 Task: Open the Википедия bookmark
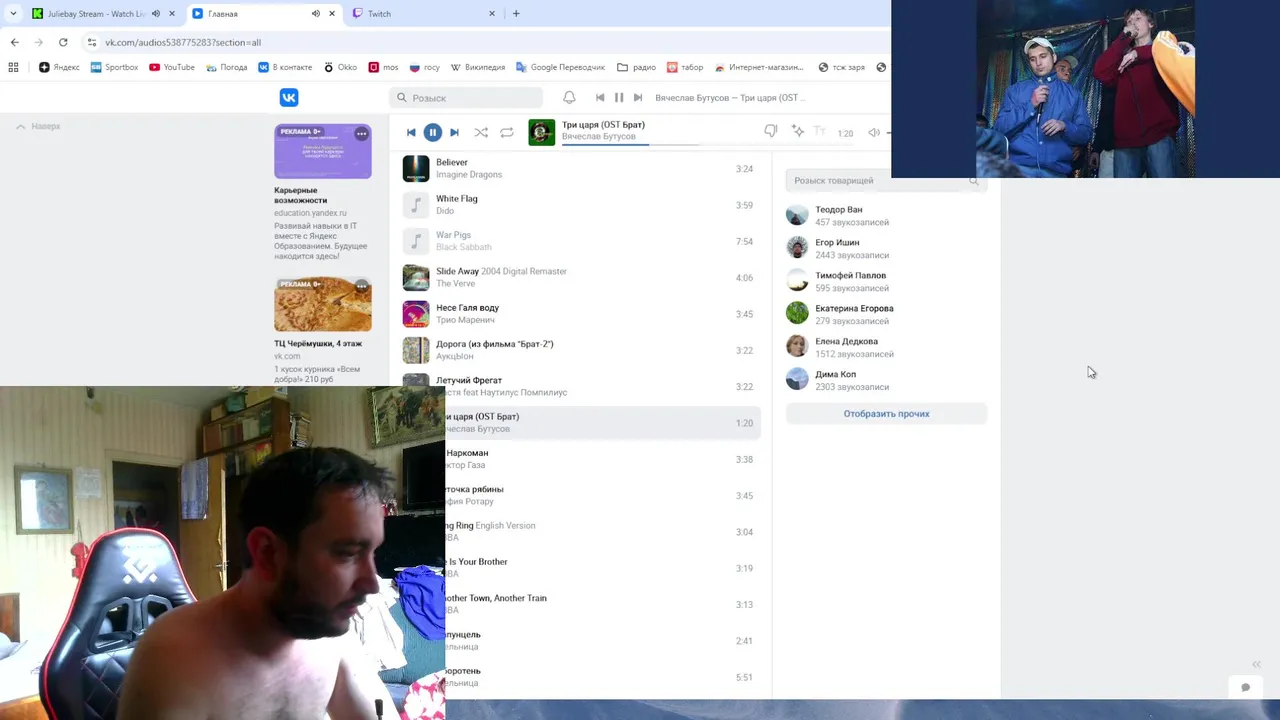(x=478, y=67)
